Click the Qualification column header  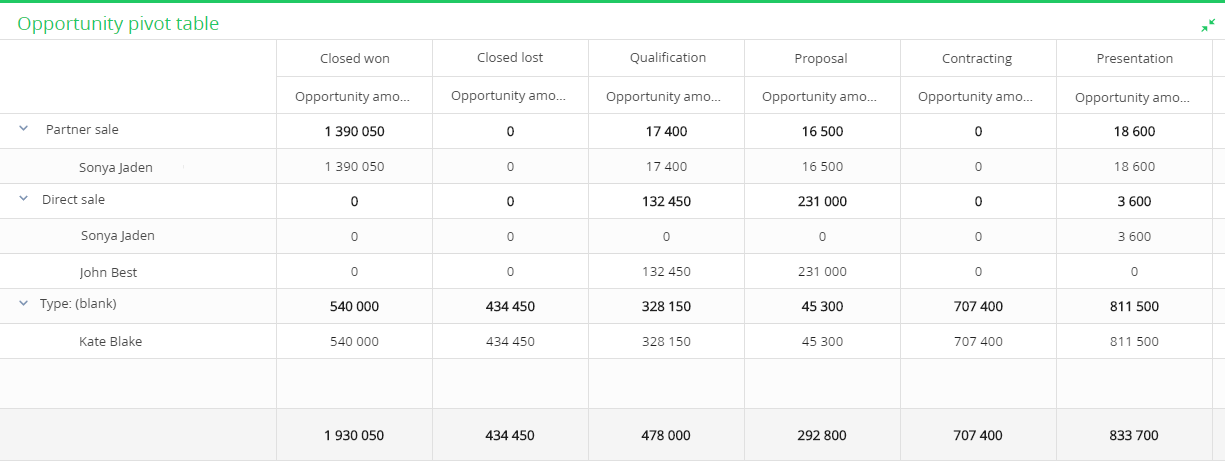(668, 57)
